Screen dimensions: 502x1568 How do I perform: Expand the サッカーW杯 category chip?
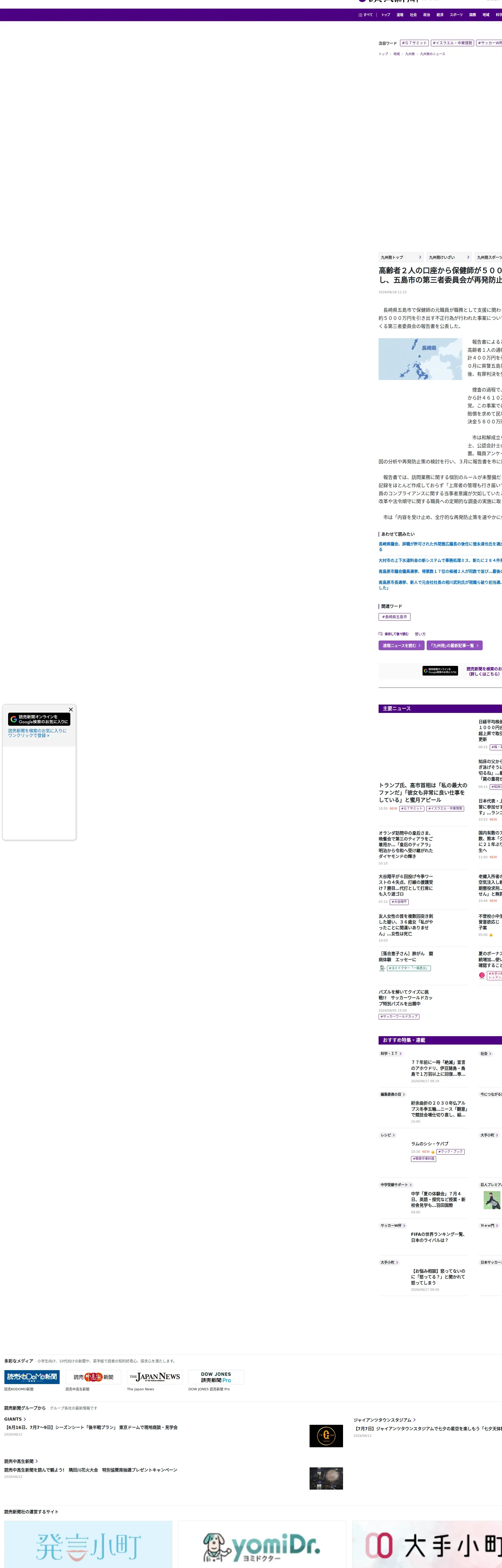[393, 1226]
